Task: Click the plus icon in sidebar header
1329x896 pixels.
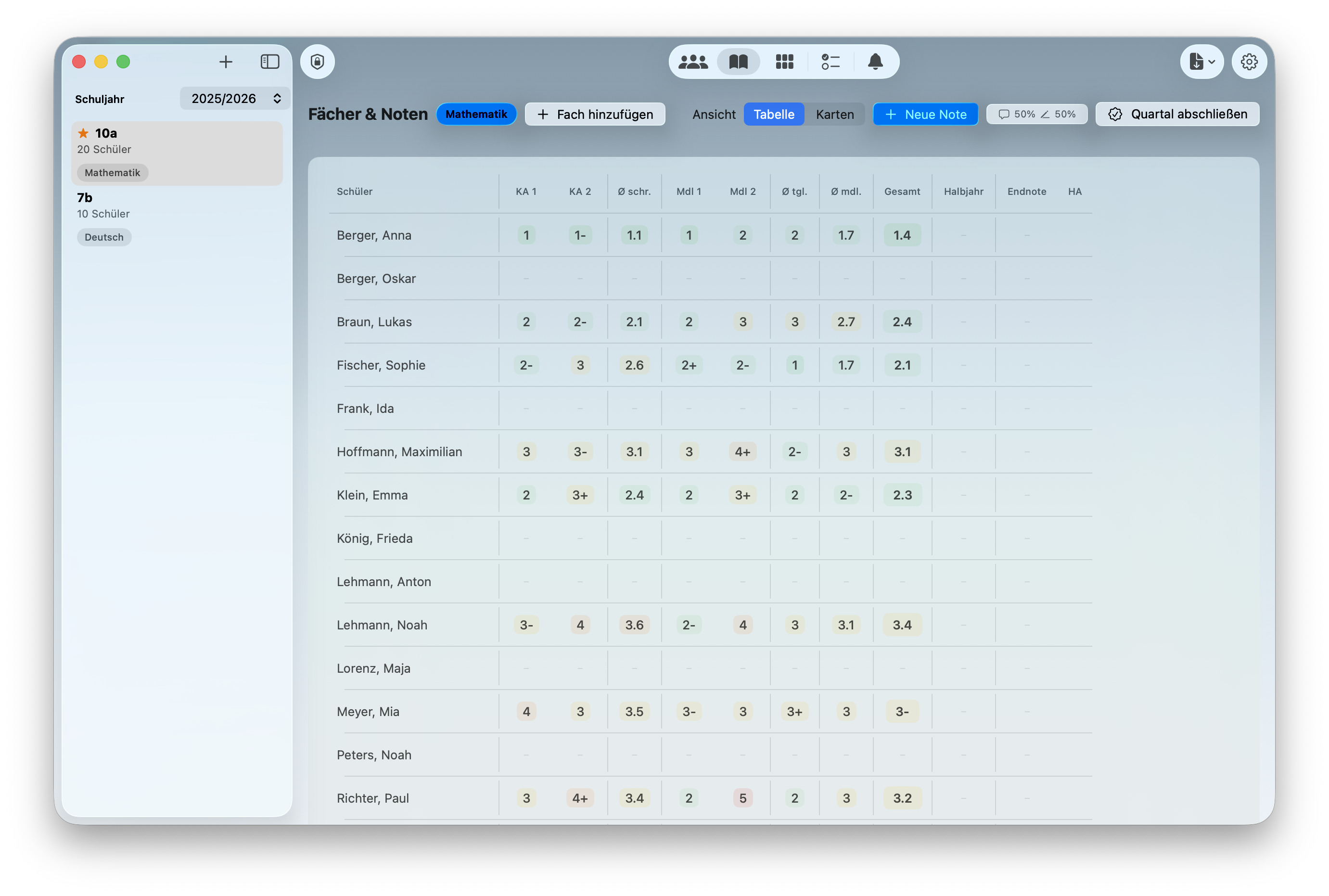Action: (x=226, y=62)
